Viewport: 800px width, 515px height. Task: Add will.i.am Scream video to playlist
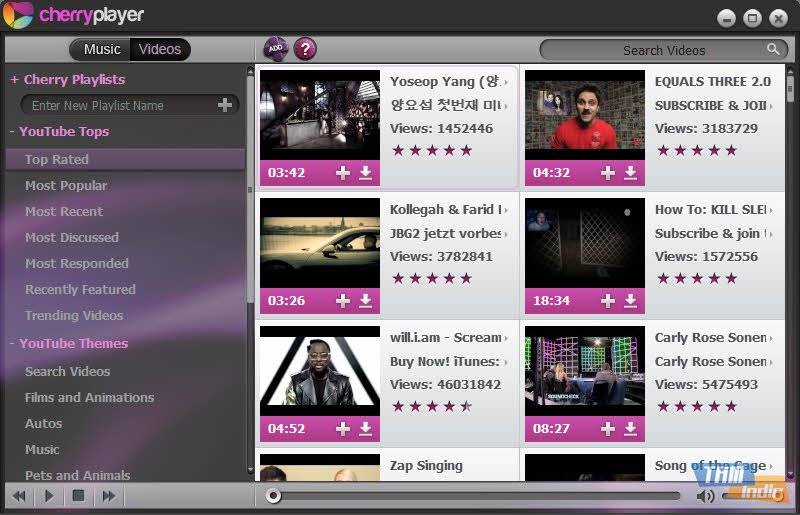pyautogui.click(x=343, y=429)
